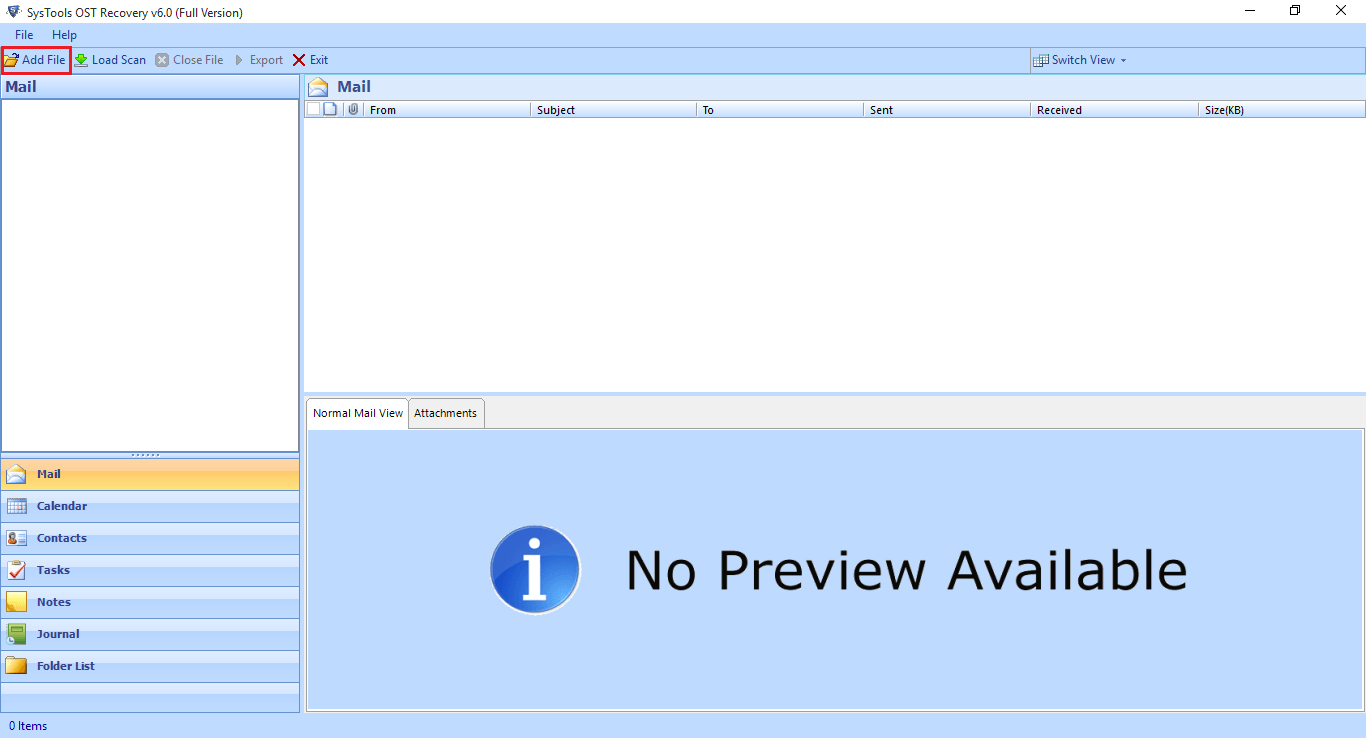1366x738 pixels.
Task: Click the sidebar splitter grip dots
Action: (x=146, y=455)
